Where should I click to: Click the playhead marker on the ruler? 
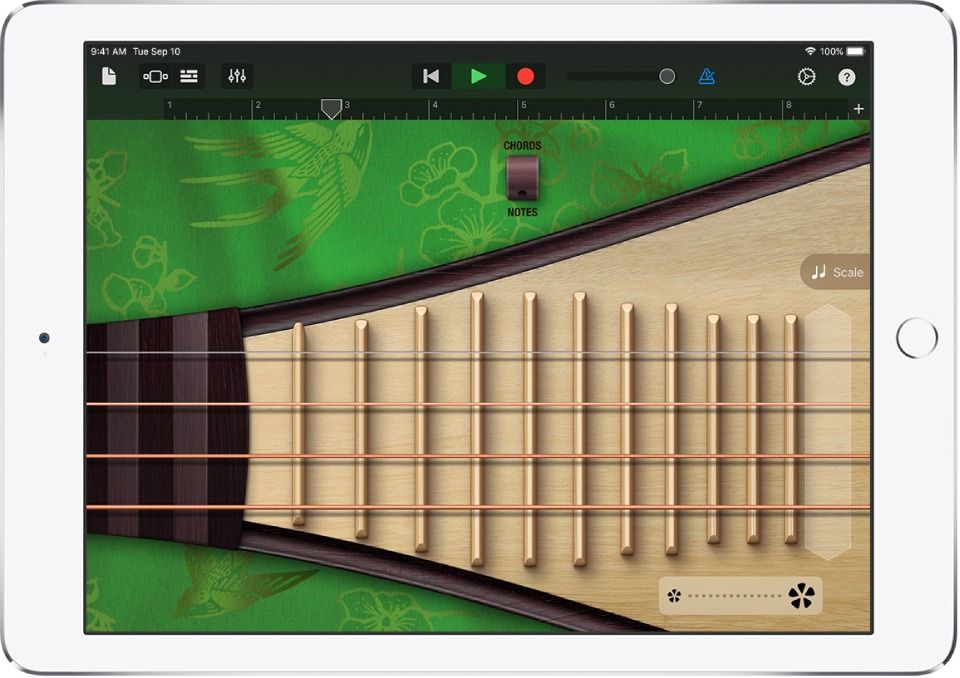(331, 108)
